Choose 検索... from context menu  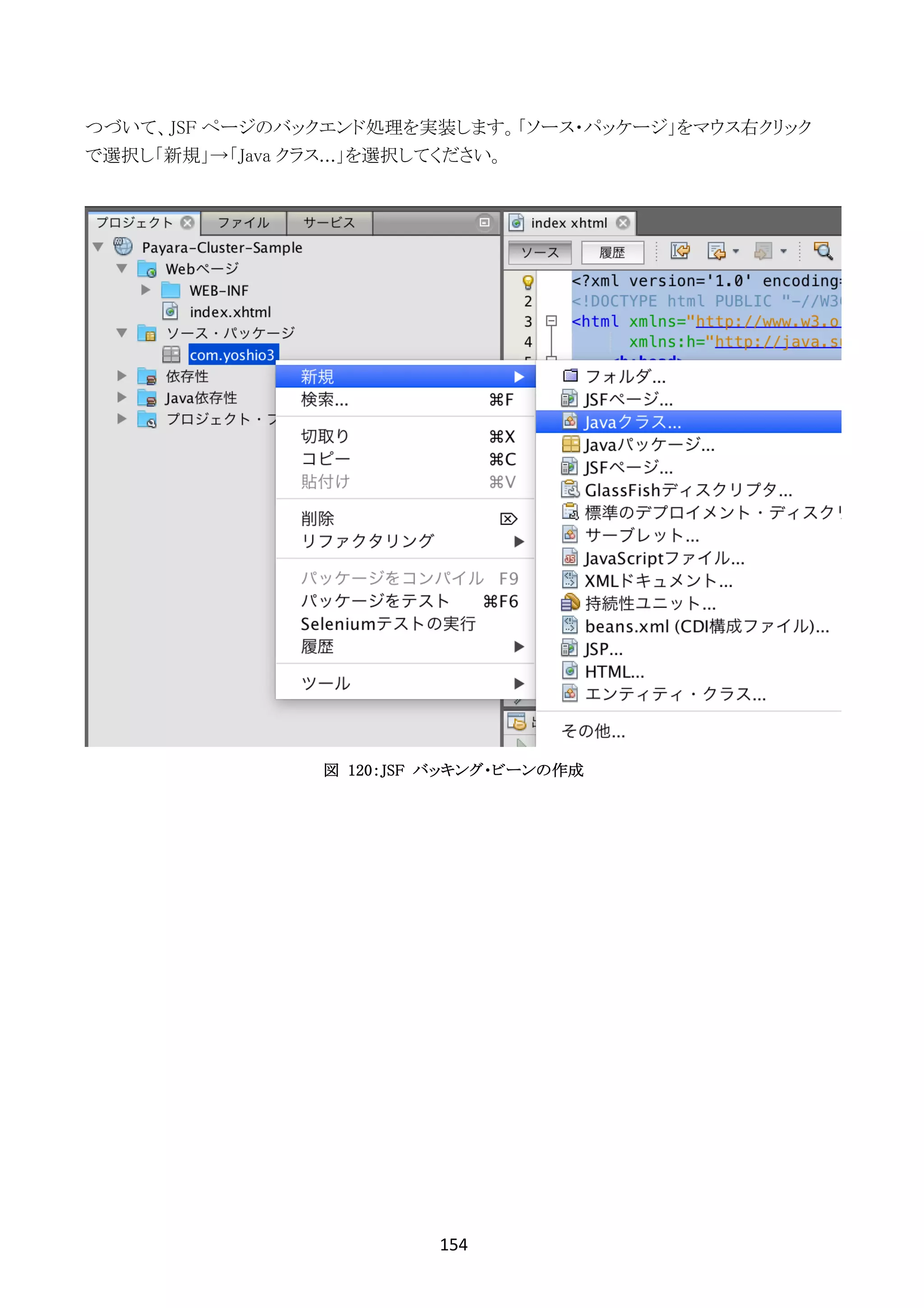(x=405, y=399)
